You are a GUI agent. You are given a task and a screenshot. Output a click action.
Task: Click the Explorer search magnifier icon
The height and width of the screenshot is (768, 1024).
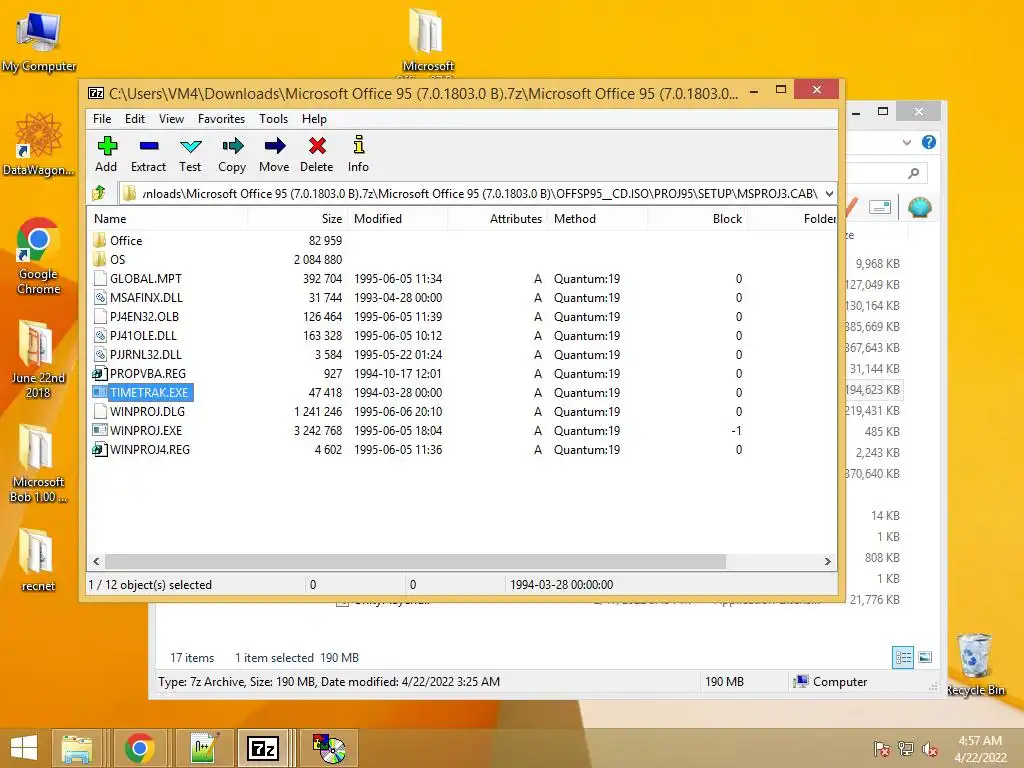click(913, 173)
